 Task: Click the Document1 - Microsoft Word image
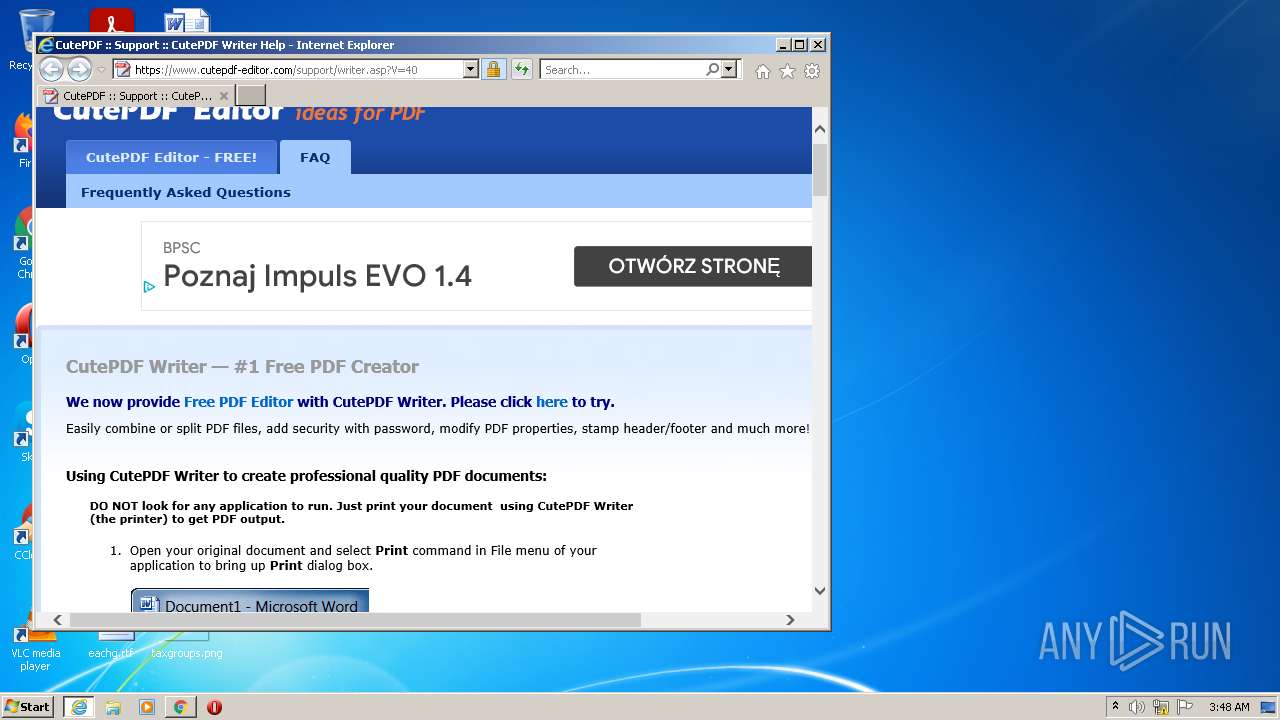point(250,600)
